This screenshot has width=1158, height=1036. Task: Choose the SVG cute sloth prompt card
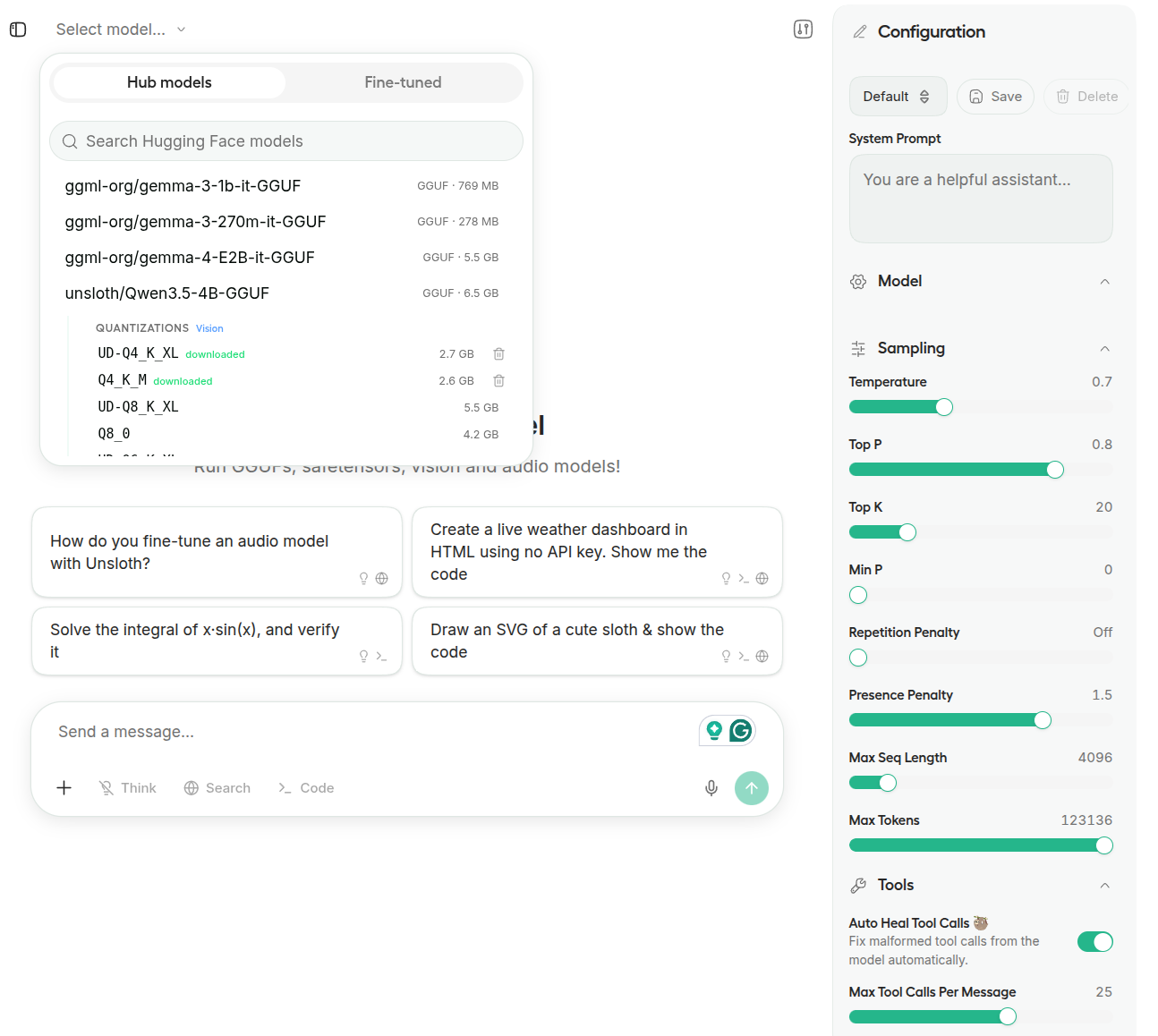coord(597,641)
